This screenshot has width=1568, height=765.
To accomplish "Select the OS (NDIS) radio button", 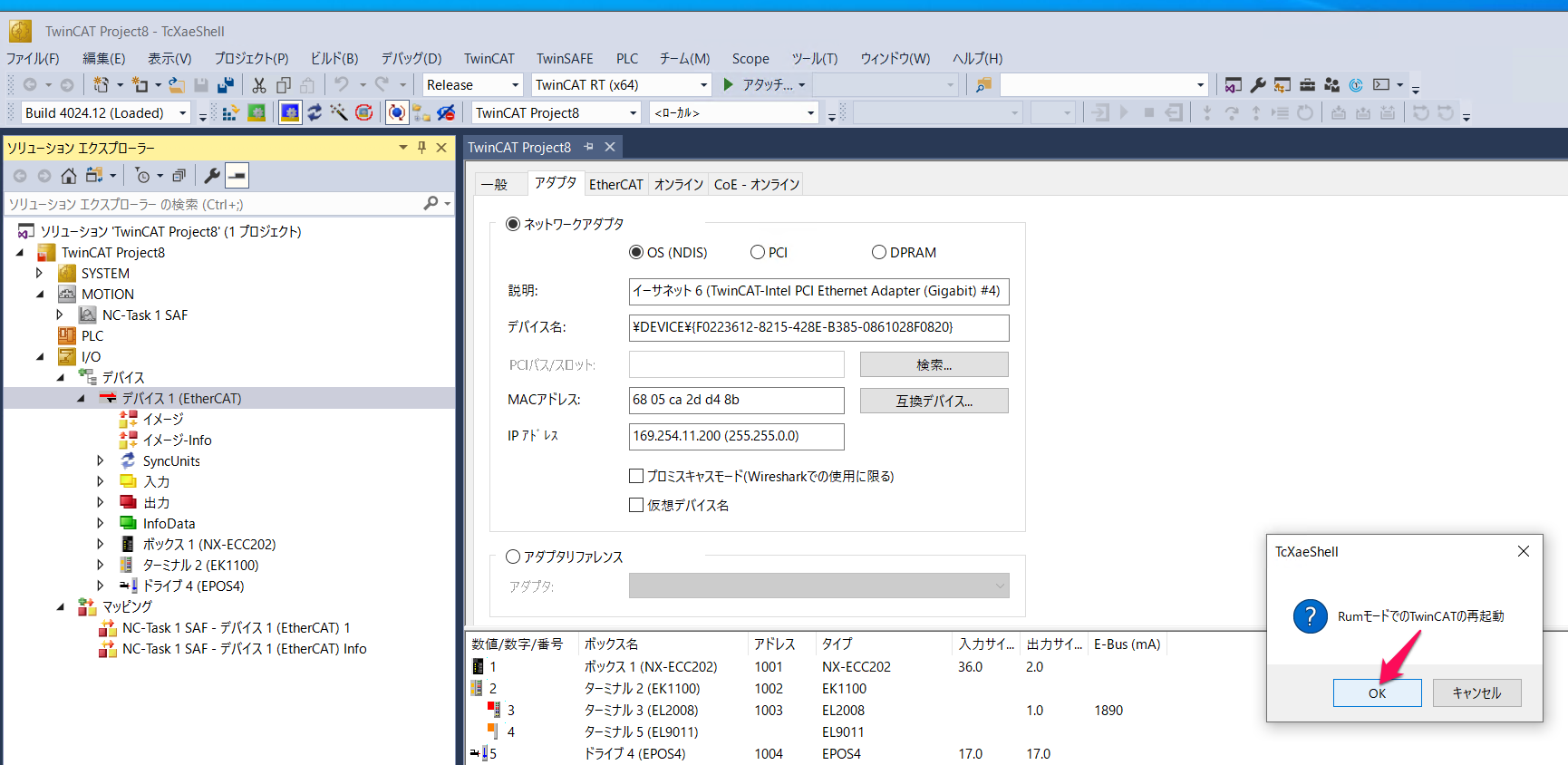I will [636, 252].
